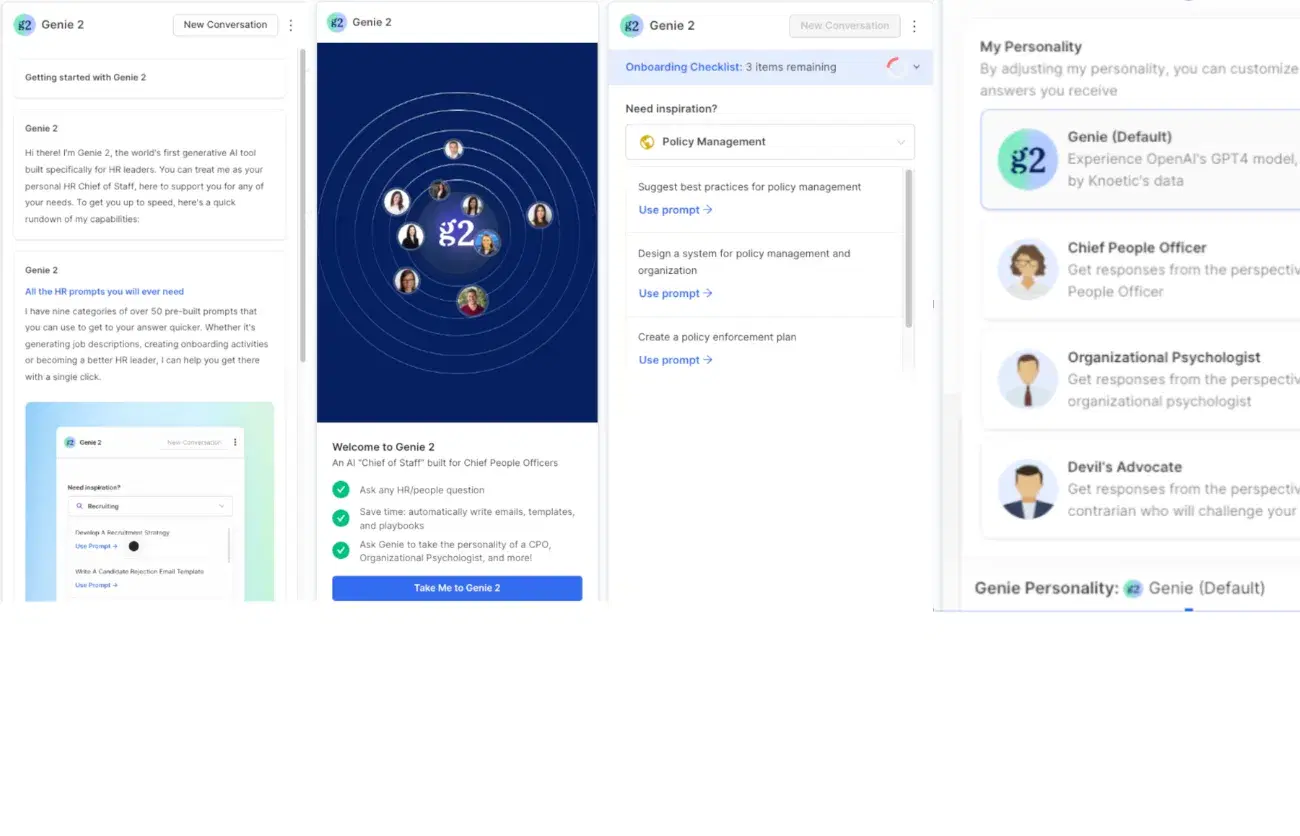Click the orbit avatar wearing a red shirt
This screenshot has height=836, width=1300.
click(472, 300)
